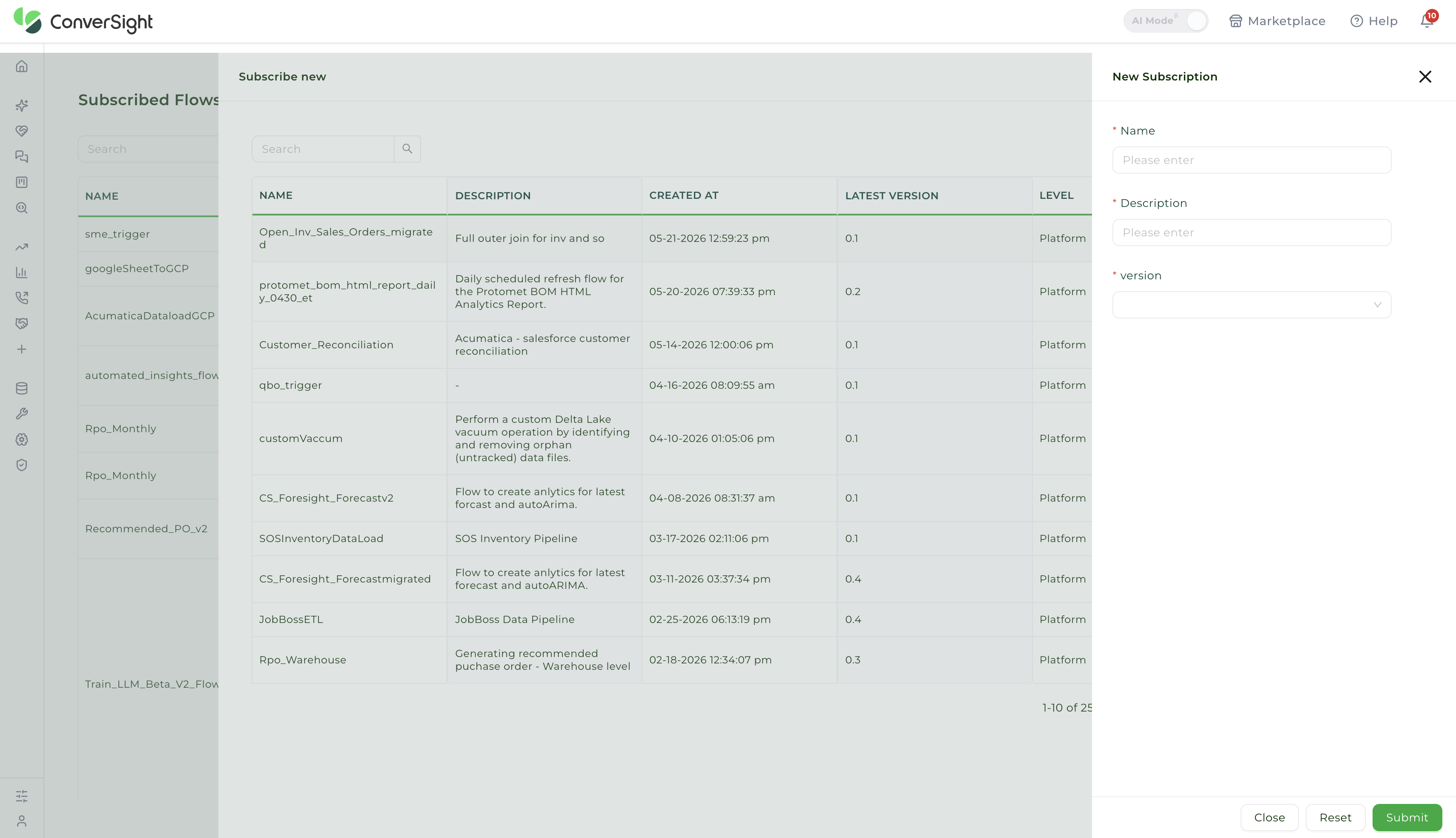Open the Home icon in sidebar

pyautogui.click(x=22, y=67)
